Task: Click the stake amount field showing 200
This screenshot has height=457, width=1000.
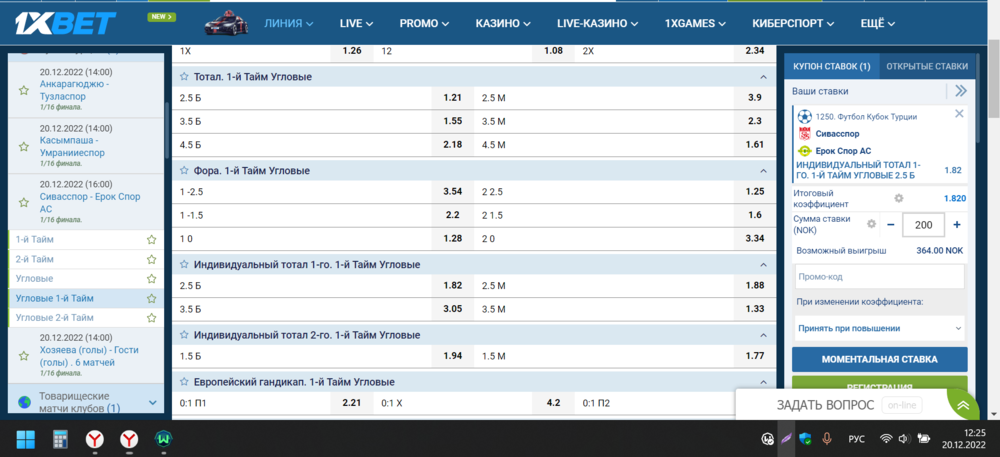Action: click(923, 224)
